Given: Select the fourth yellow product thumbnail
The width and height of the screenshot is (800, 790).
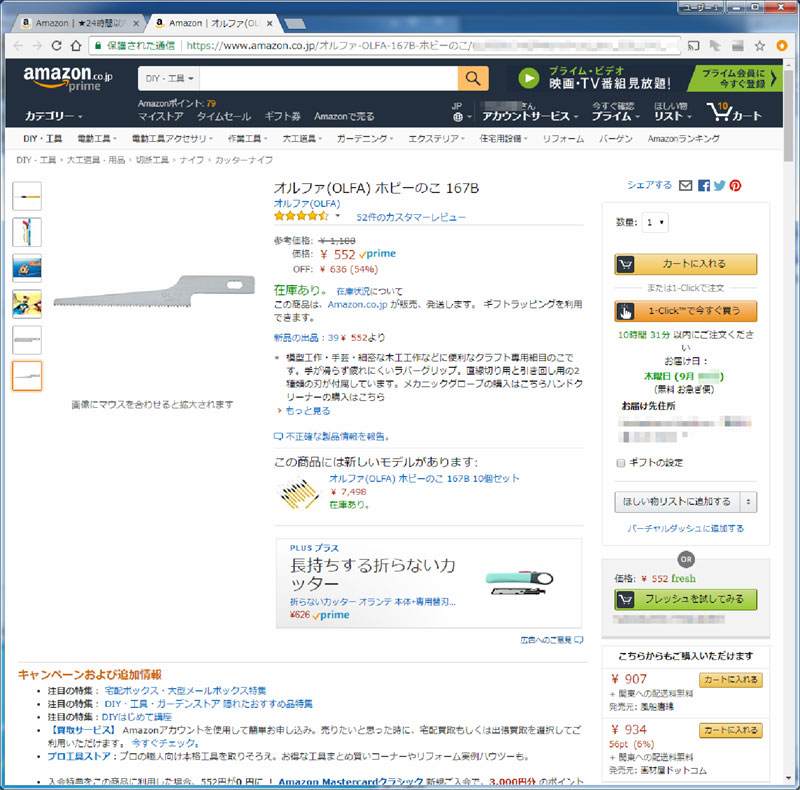Looking at the screenshot, I should tap(27, 304).
